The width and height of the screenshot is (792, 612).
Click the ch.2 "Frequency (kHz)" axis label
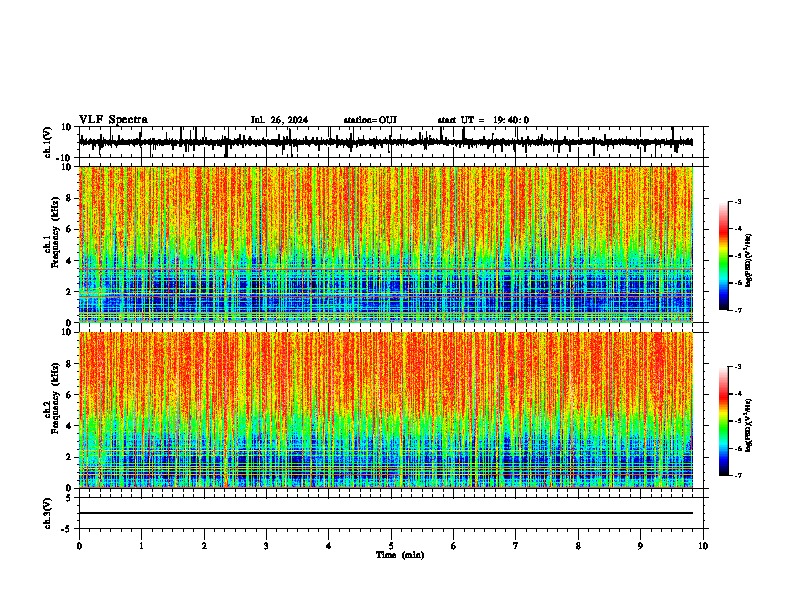coord(55,398)
